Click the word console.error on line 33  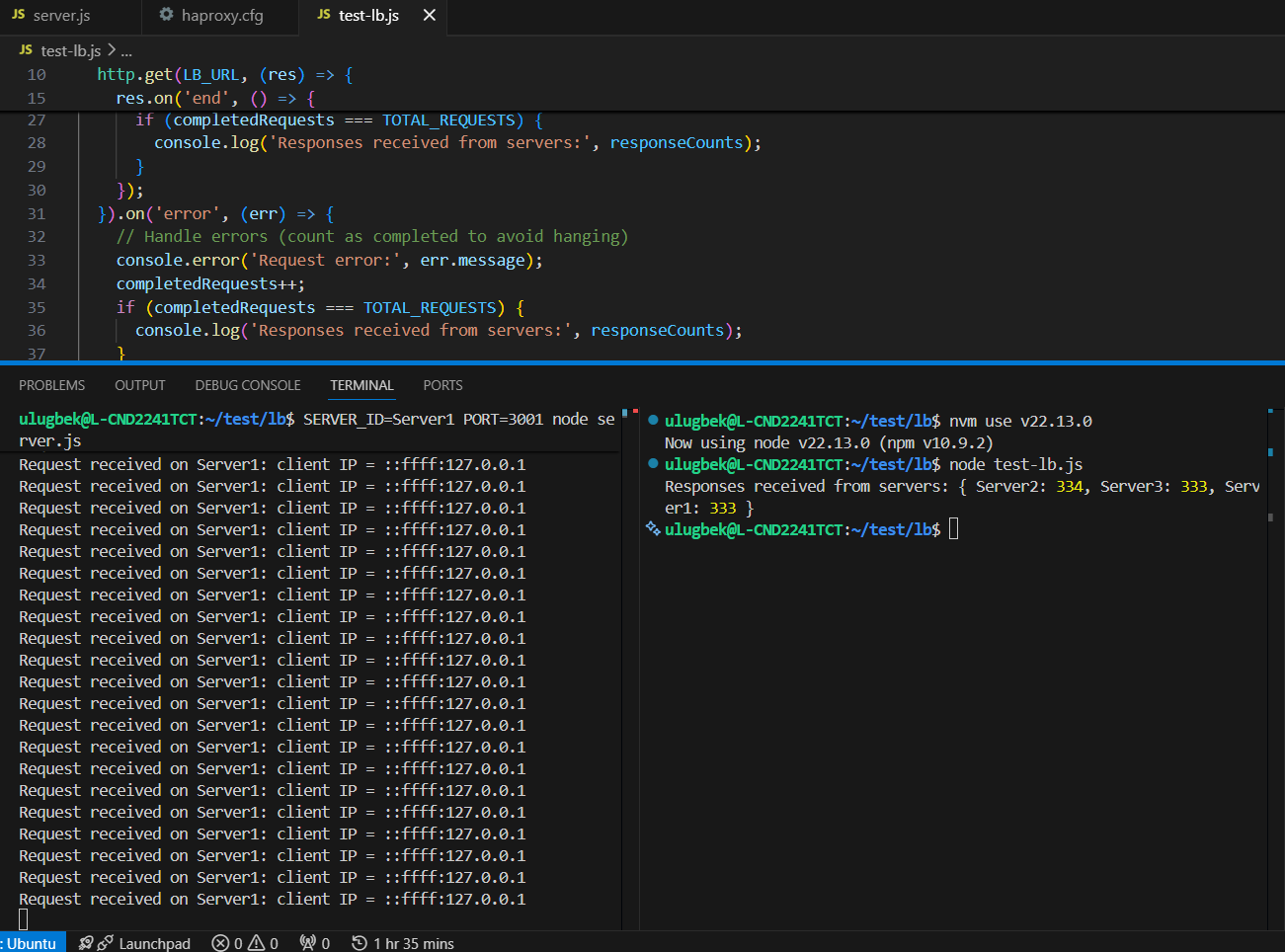pyautogui.click(x=178, y=260)
